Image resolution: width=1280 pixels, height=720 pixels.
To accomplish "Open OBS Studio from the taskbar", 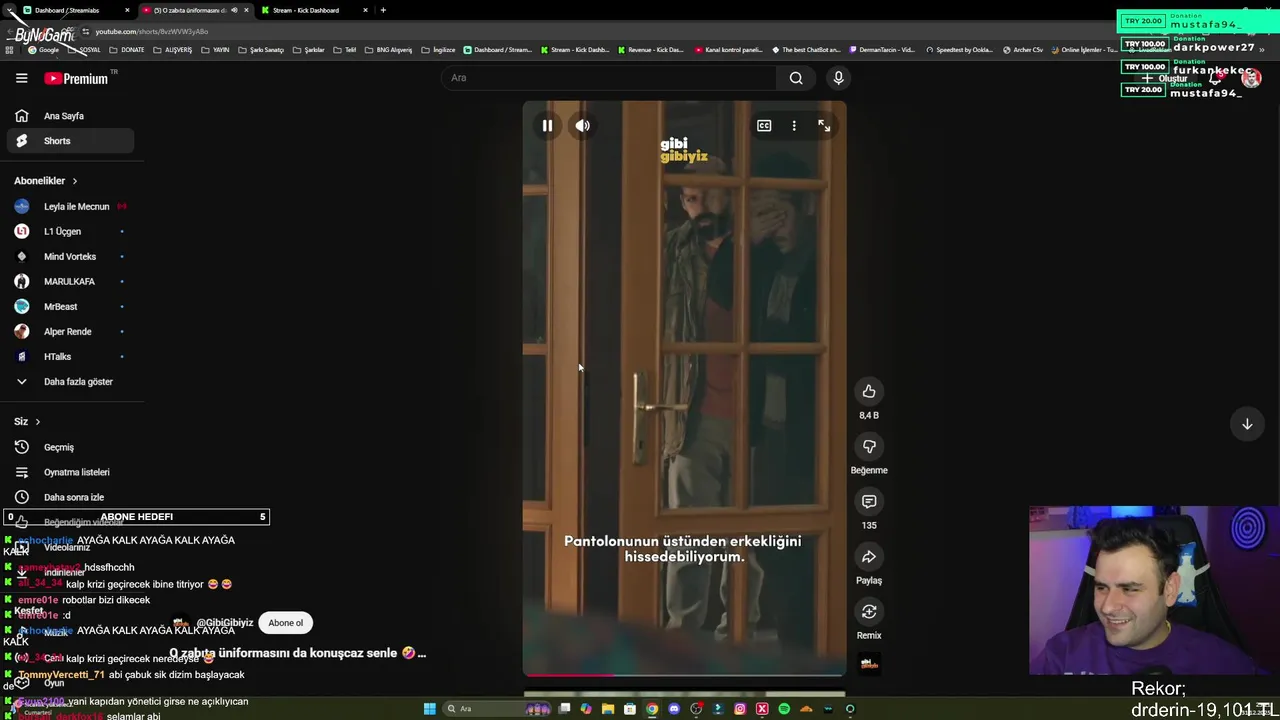I will pos(696,709).
